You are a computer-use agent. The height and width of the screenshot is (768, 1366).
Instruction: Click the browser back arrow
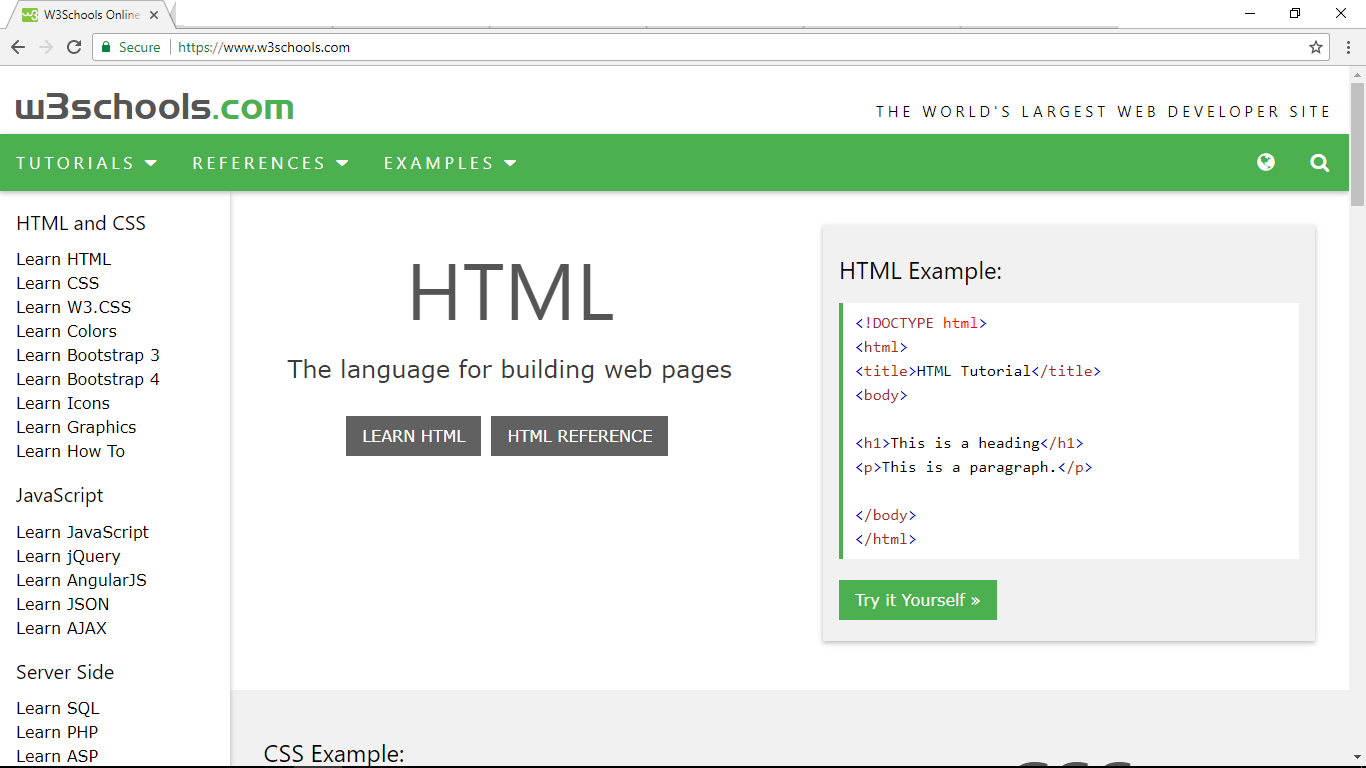[x=18, y=47]
